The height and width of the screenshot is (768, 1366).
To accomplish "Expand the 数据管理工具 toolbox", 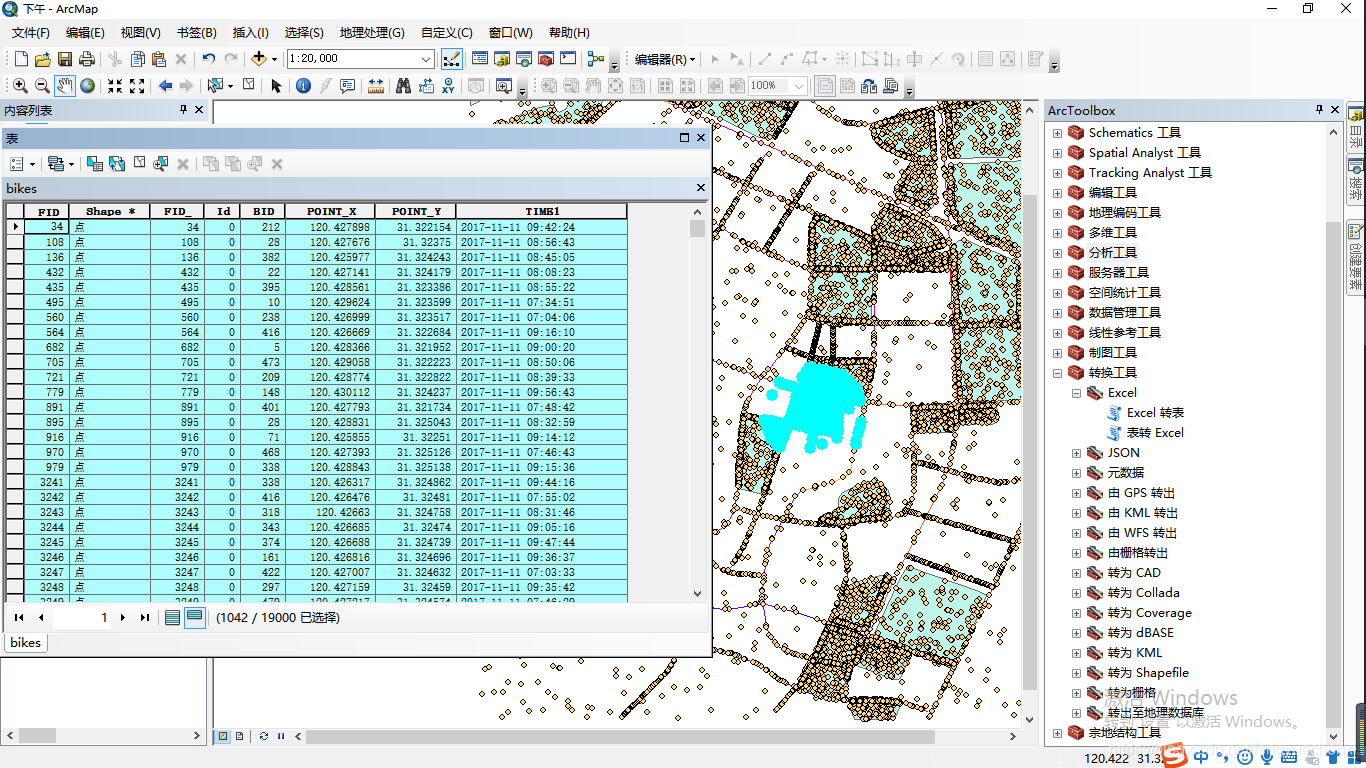I will 1057,313.
